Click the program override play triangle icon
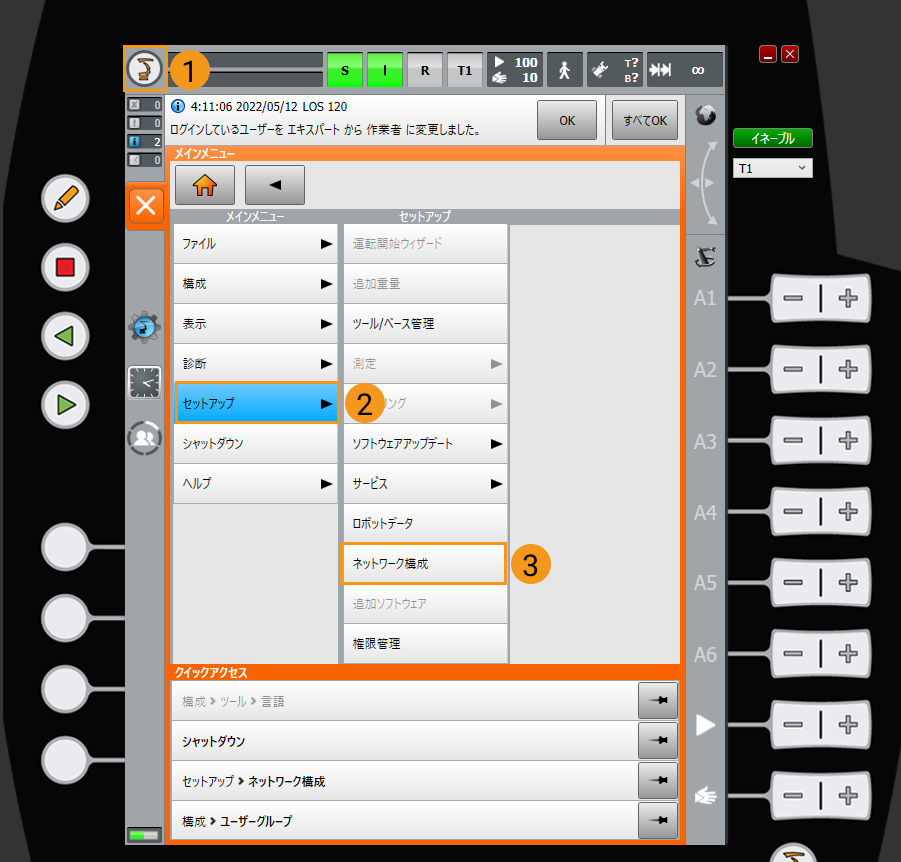The width and height of the screenshot is (901, 862). pyautogui.click(x=705, y=725)
